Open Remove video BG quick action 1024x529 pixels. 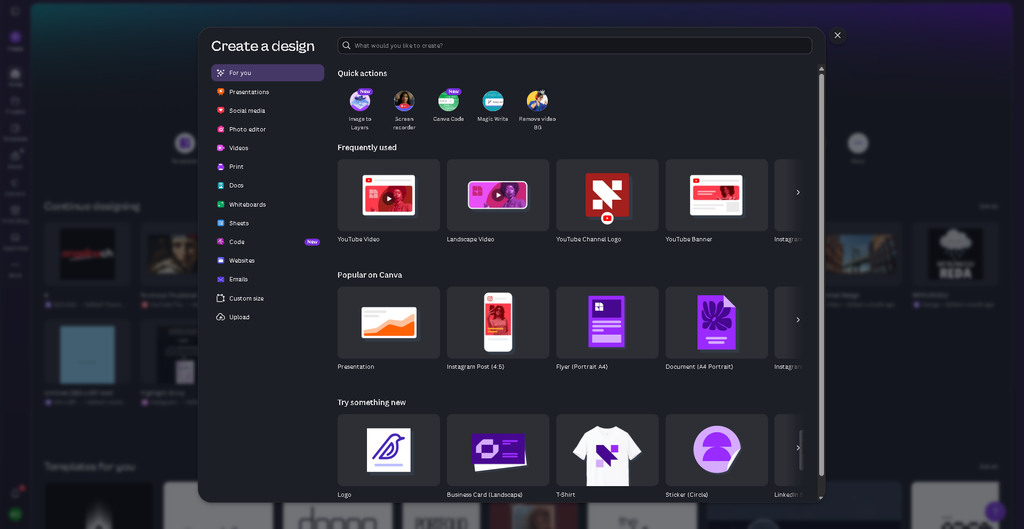(537, 109)
